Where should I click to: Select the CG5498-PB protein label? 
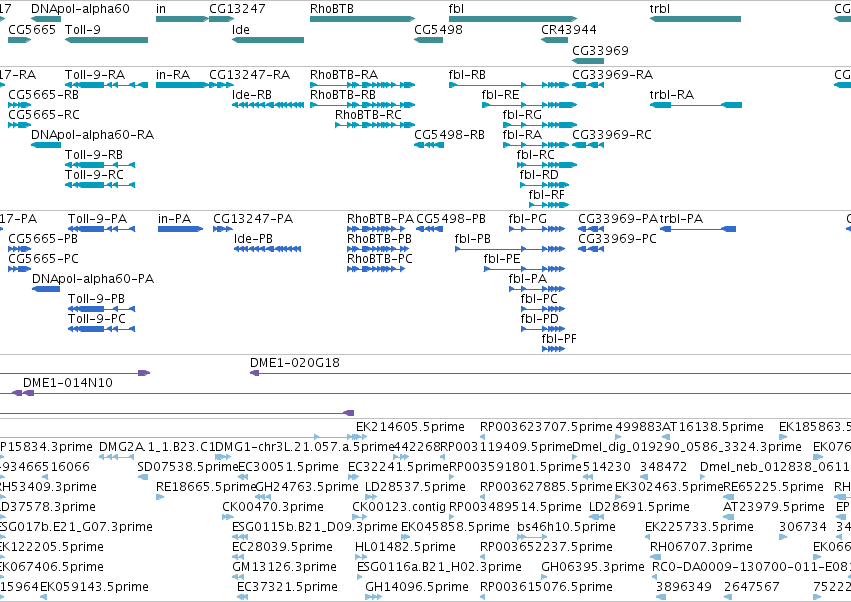[x=451, y=219]
